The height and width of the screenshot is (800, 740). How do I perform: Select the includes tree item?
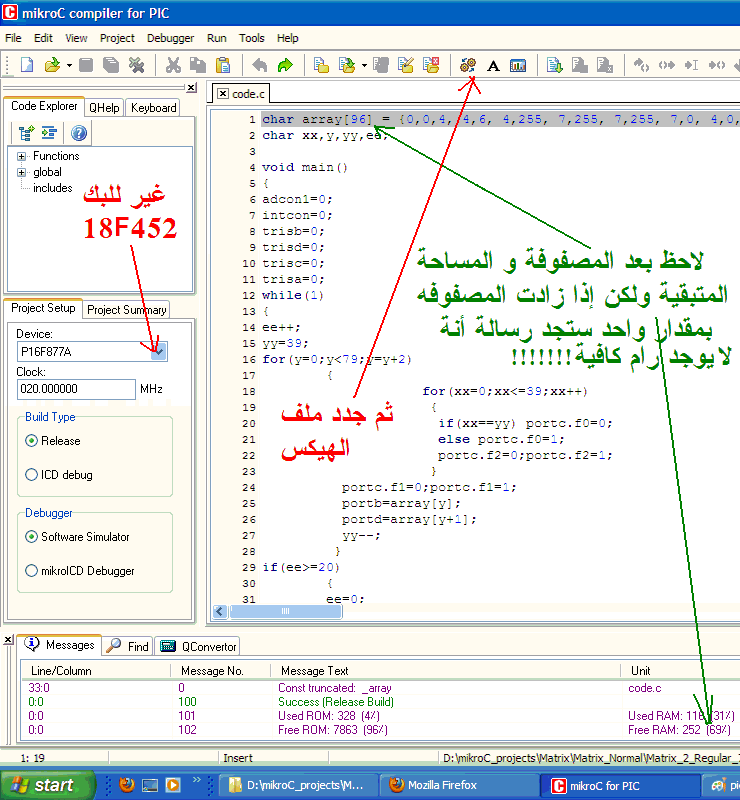pyautogui.click(x=53, y=188)
